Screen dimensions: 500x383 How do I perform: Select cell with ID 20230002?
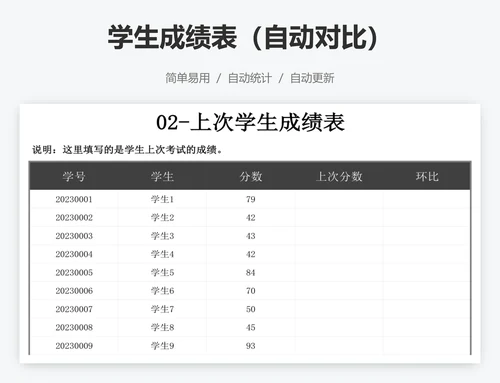pos(74,218)
